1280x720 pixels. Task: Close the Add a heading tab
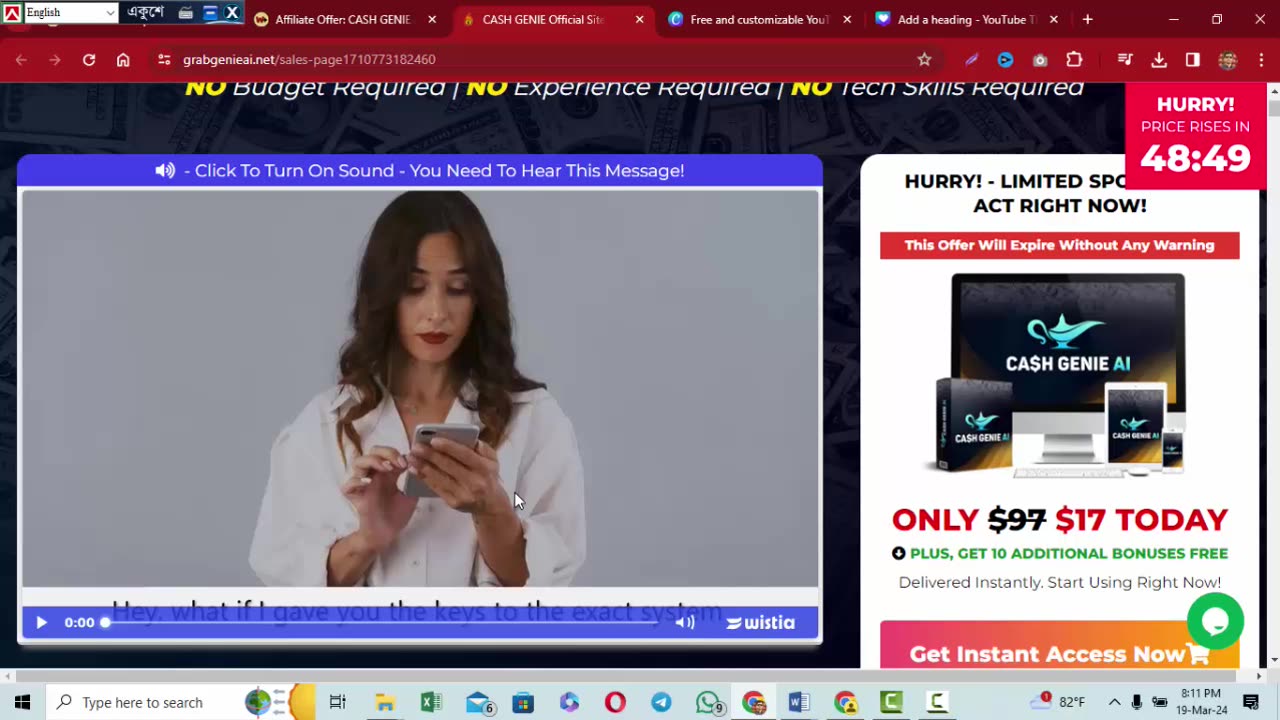tap(1054, 19)
